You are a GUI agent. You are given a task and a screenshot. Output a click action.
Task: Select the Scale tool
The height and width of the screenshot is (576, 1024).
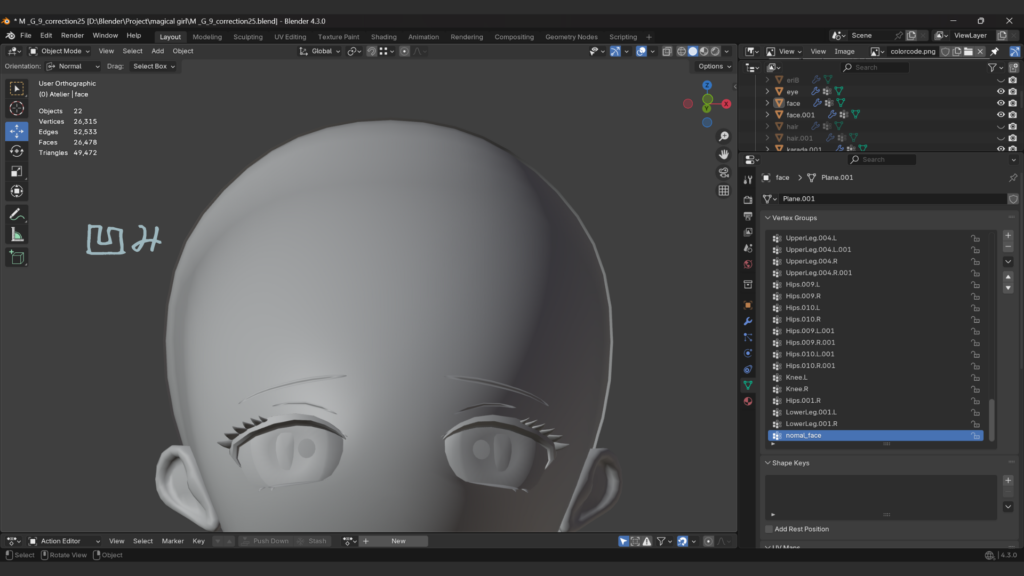click(x=17, y=171)
